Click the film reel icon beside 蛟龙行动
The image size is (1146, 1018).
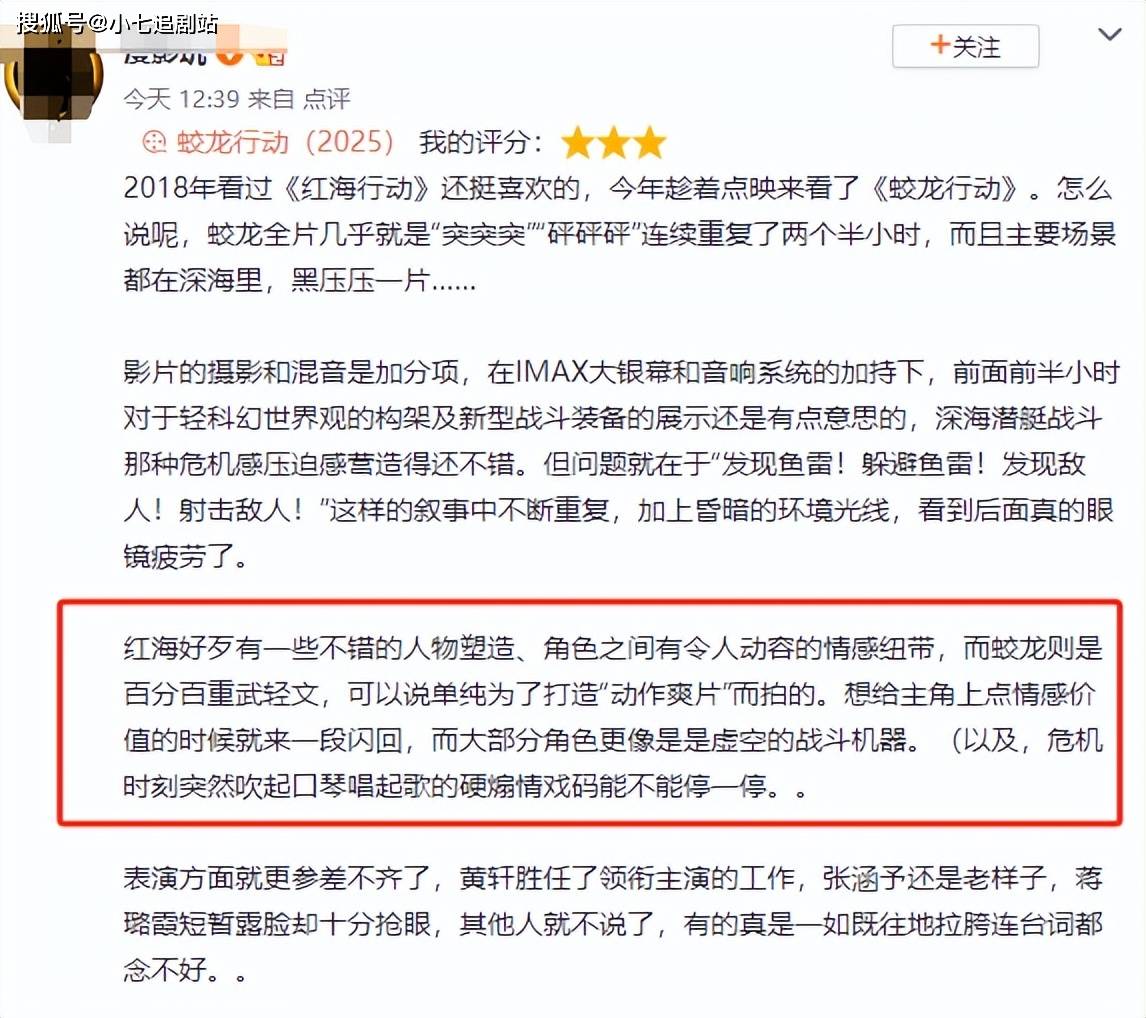pos(154,142)
